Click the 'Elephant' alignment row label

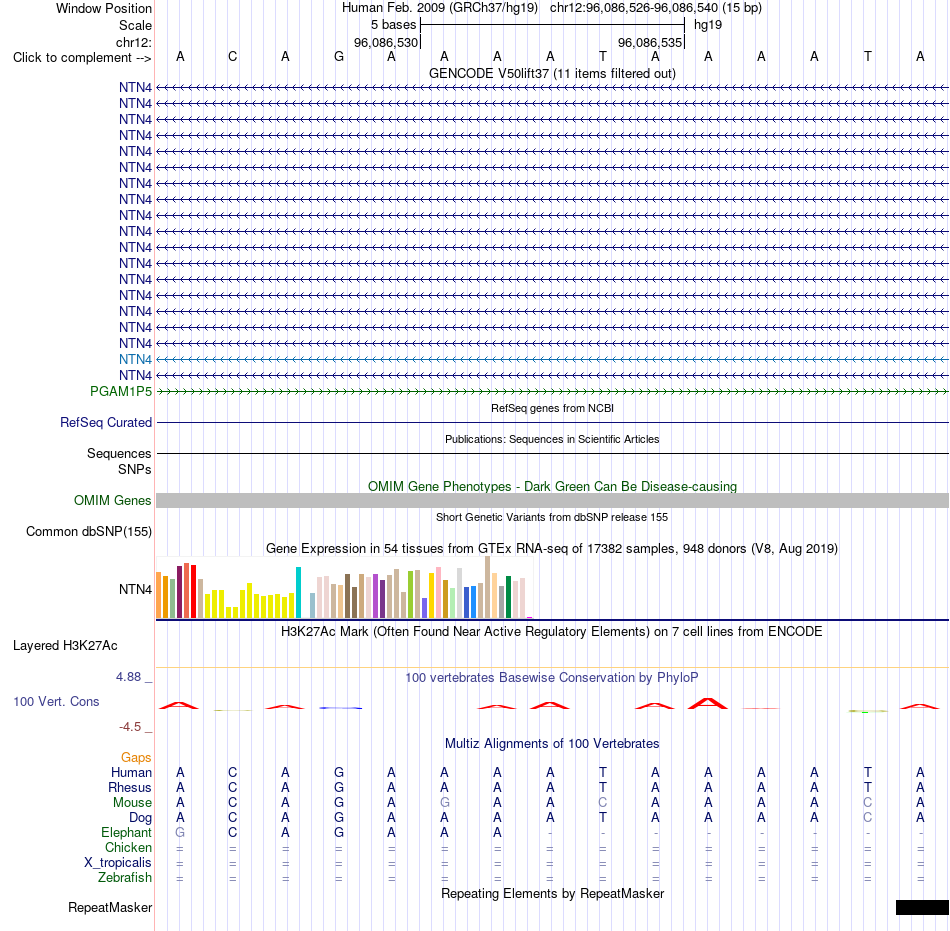pos(126,832)
